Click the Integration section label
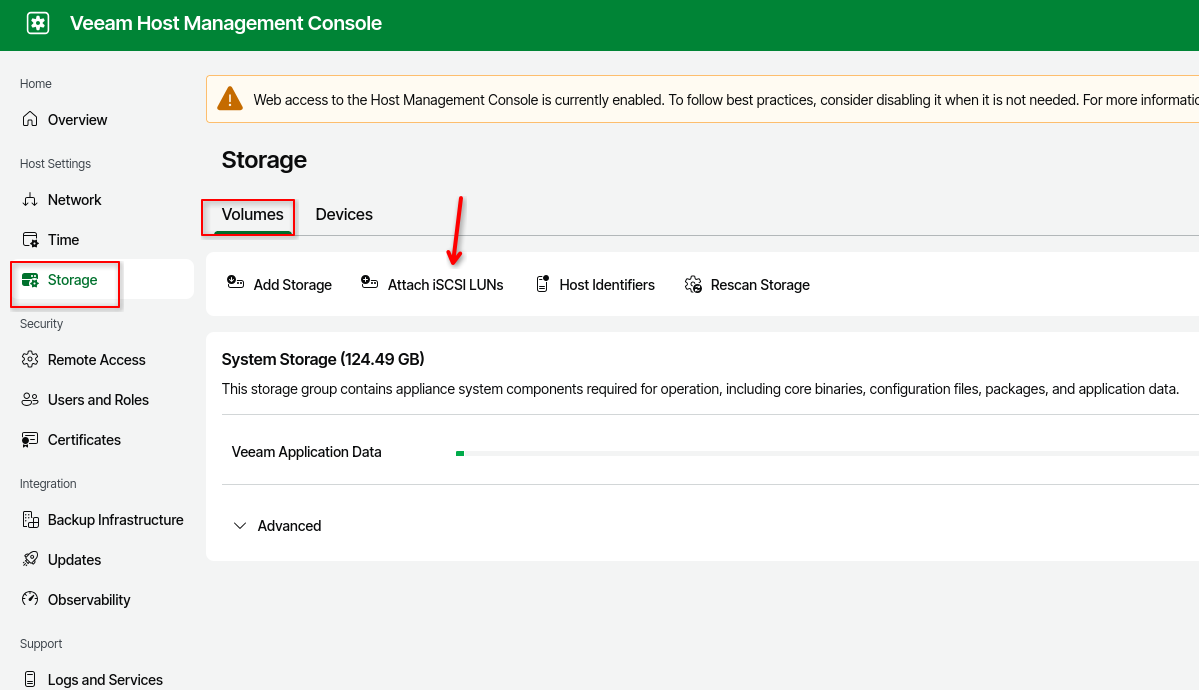Screen dimensions: 1199x690 [x=48, y=483]
